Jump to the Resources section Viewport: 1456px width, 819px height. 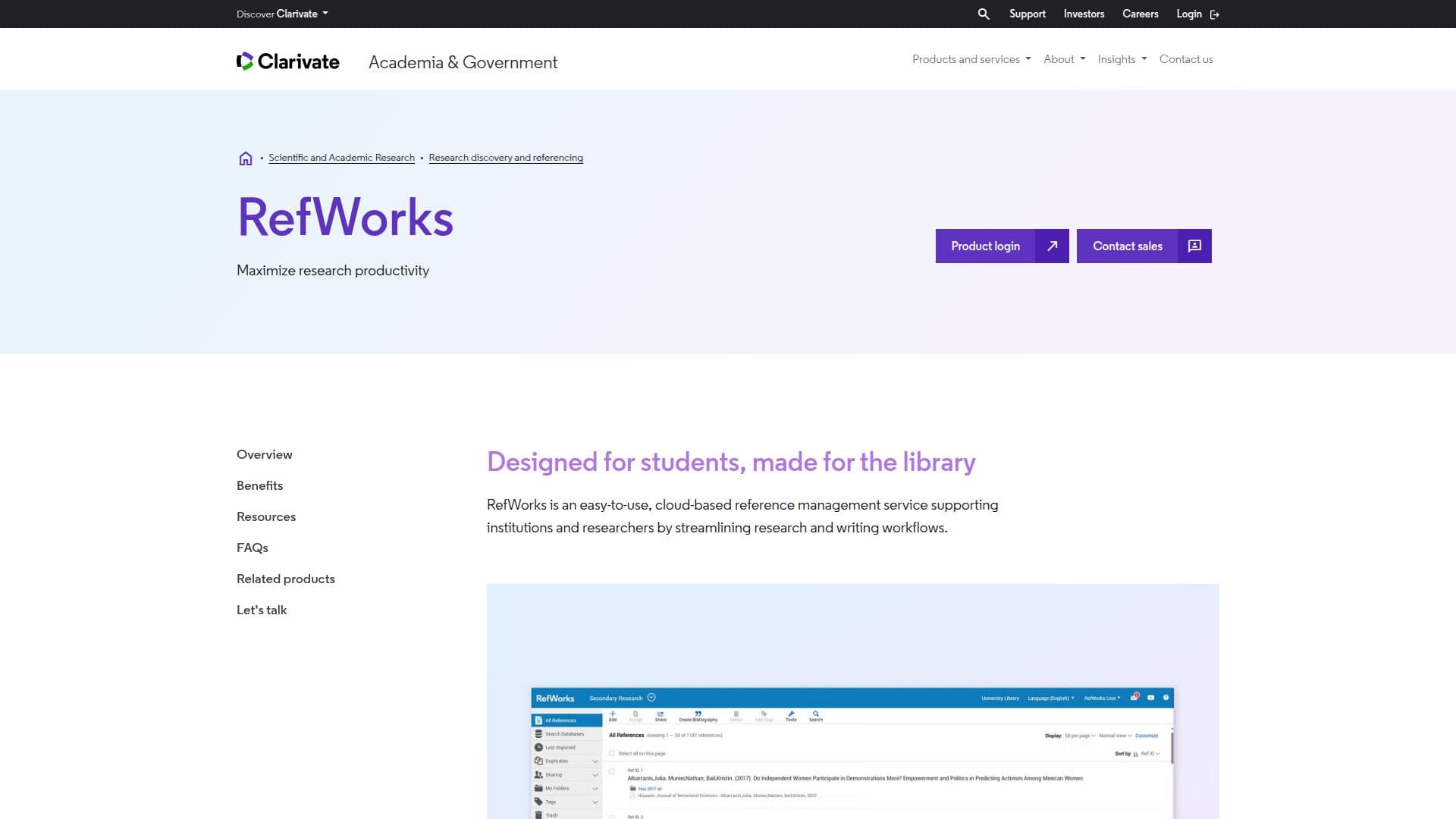[266, 516]
